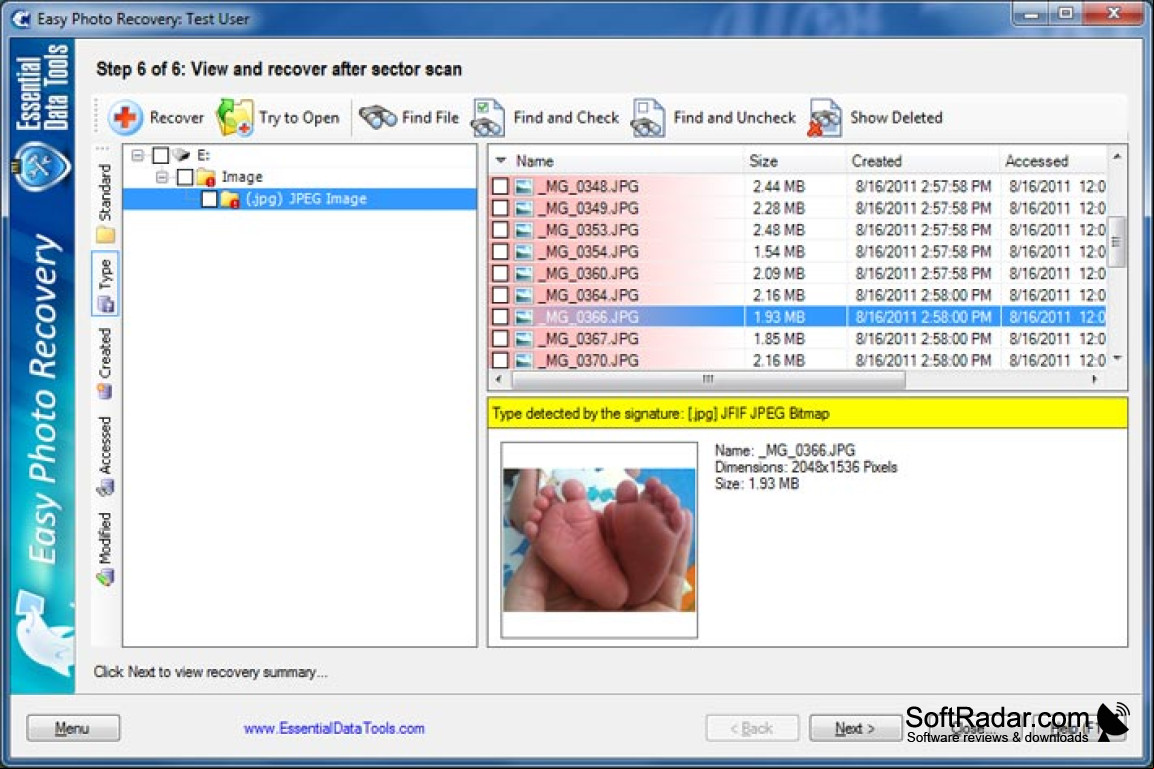Click the file icon of _MG_0367.JPG
Image resolution: width=1154 pixels, height=769 pixels.
click(523, 339)
